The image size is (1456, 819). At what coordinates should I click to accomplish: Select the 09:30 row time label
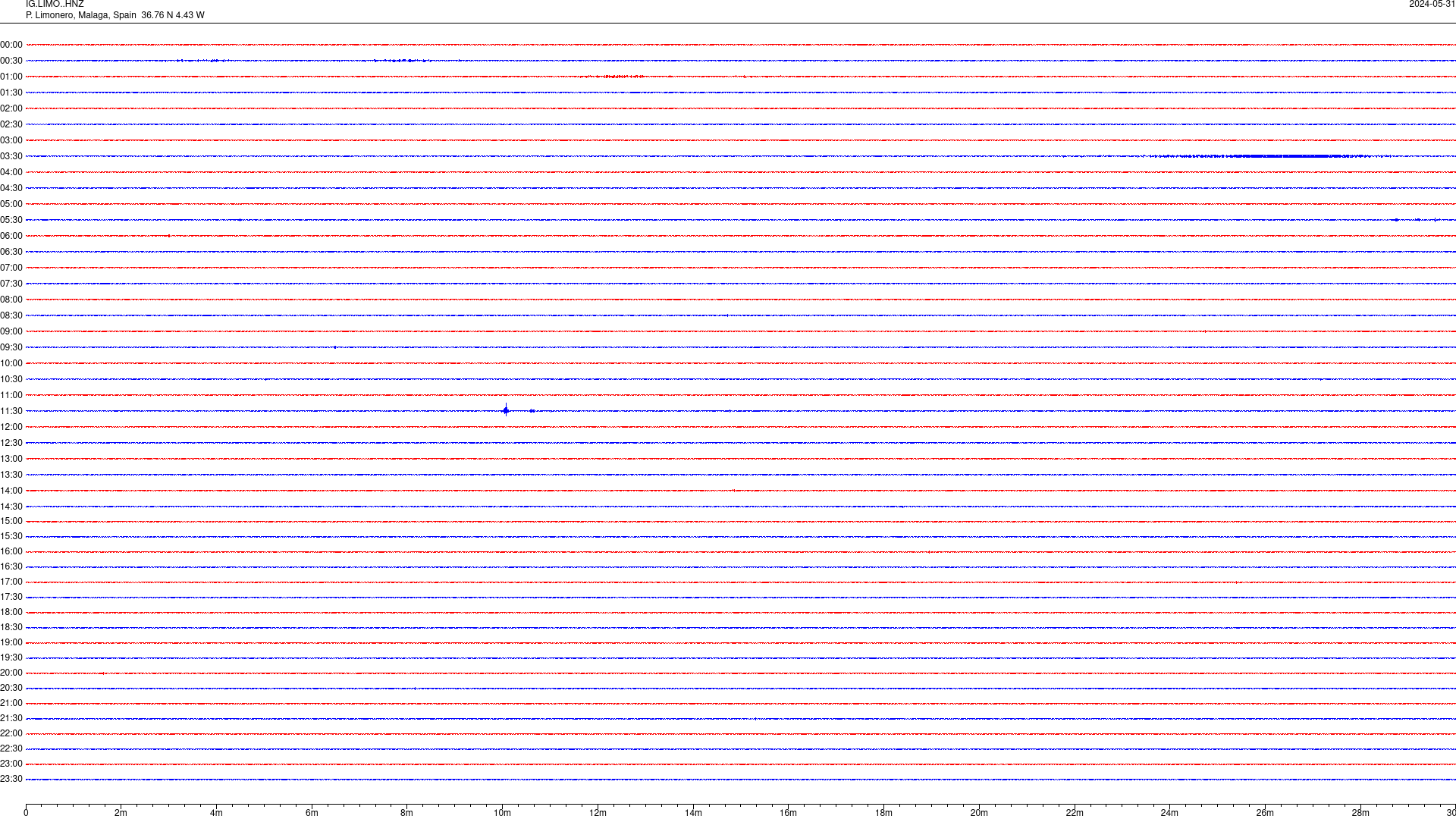tap(11, 347)
